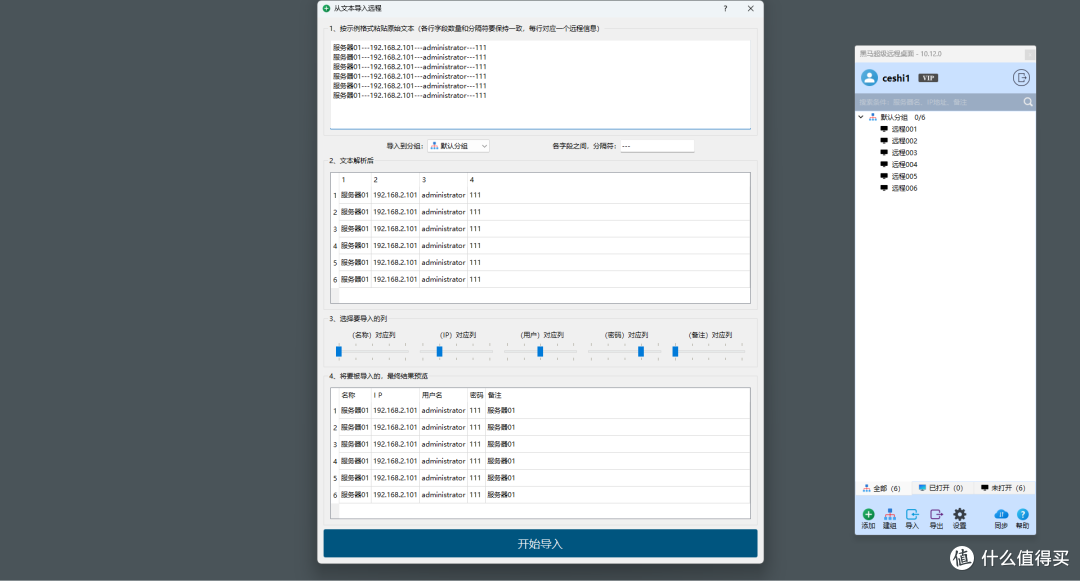Click 备注 column header in preview table
The height and width of the screenshot is (581, 1080).
pos(495,395)
